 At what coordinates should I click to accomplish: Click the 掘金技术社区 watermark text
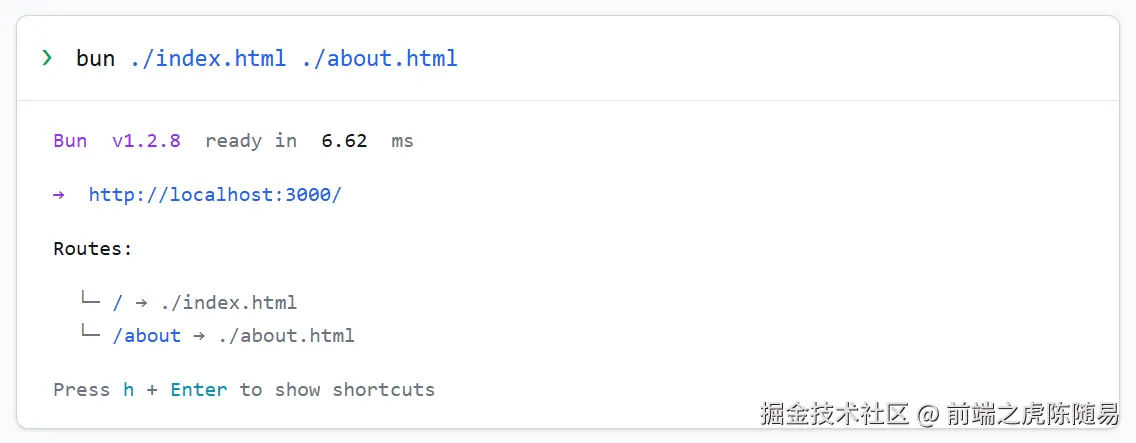tap(833, 413)
